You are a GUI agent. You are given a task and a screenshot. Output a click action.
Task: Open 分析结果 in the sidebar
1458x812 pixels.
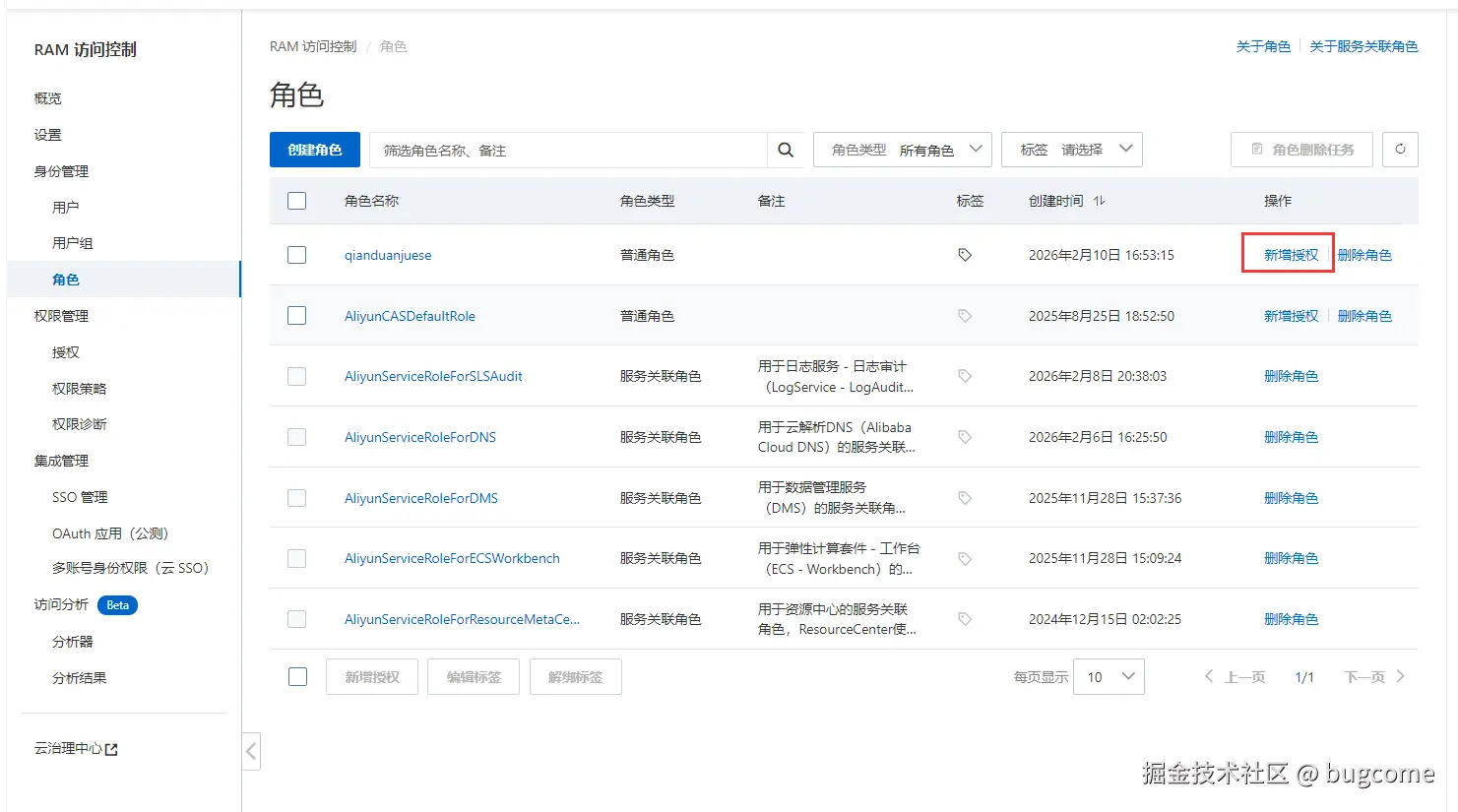pyautogui.click(x=80, y=678)
